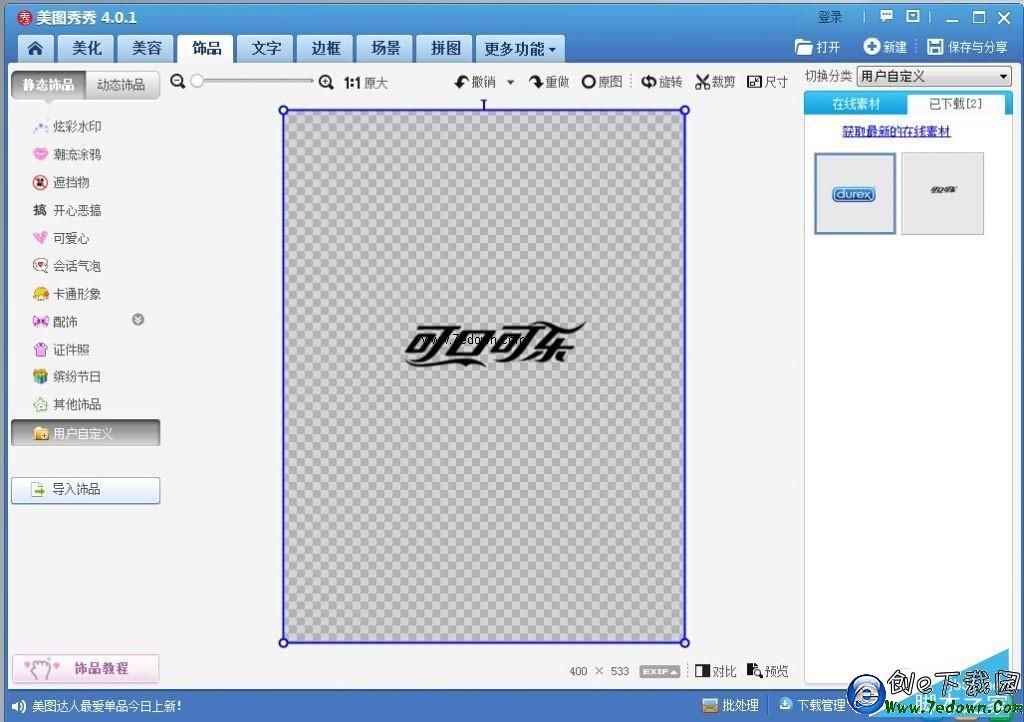Open the resize (尺寸) tool
Viewport: 1024px width, 722px height.
click(755, 82)
